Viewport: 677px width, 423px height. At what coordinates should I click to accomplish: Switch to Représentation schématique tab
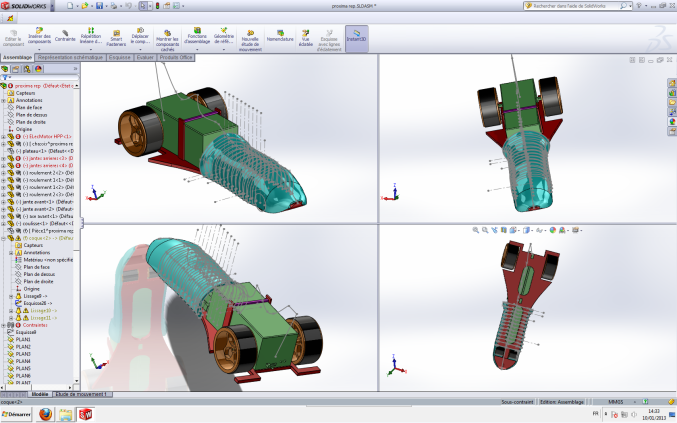[70, 57]
